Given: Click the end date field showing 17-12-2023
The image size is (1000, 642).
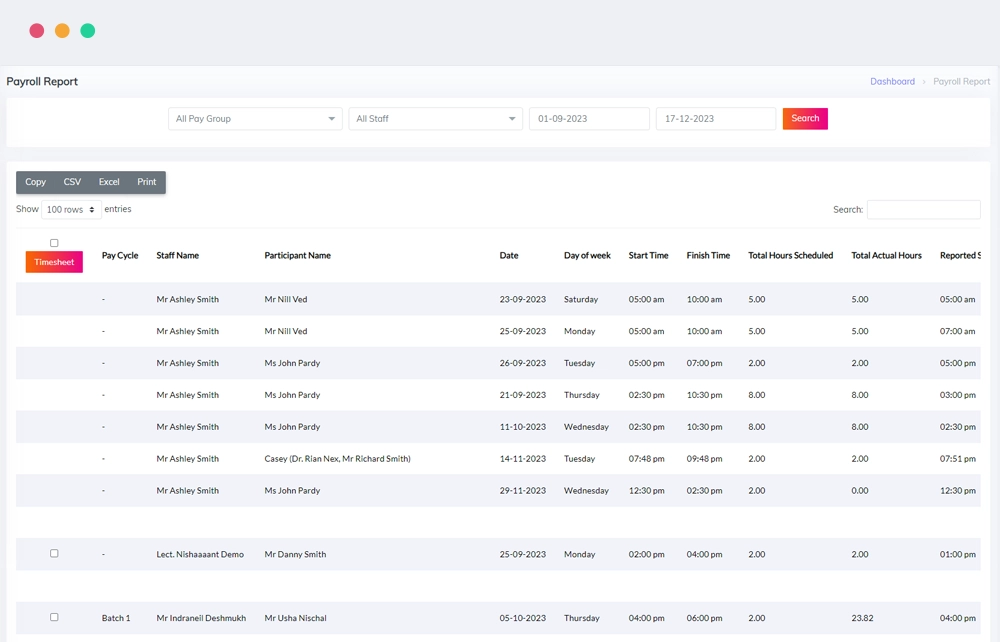Looking at the screenshot, I should 715,118.
